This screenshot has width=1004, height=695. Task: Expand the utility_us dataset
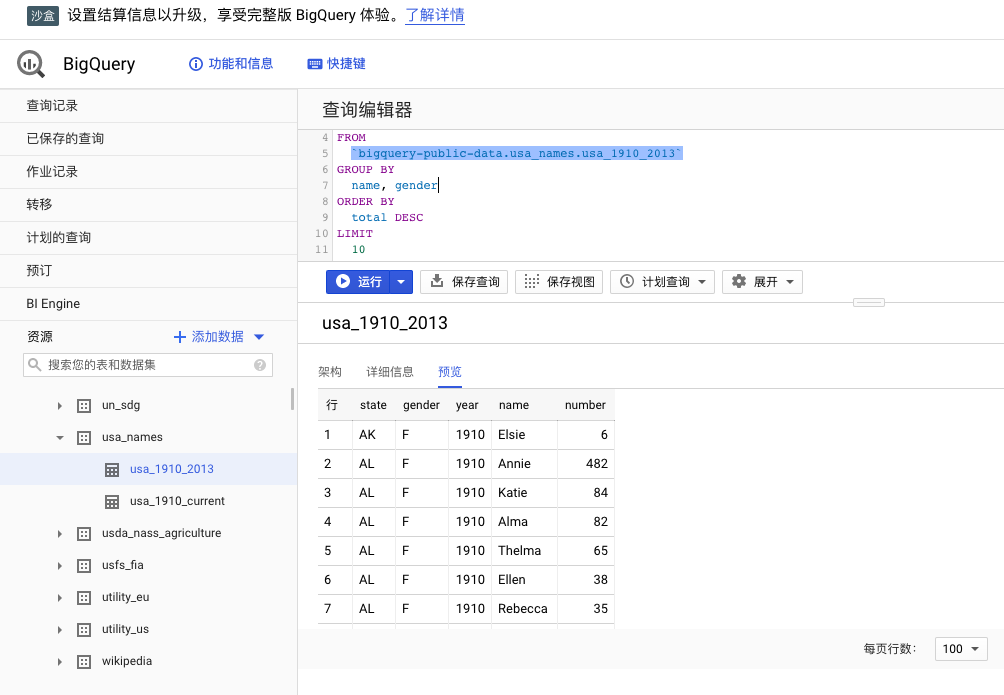pyautogui.click(x=60, y=630)
